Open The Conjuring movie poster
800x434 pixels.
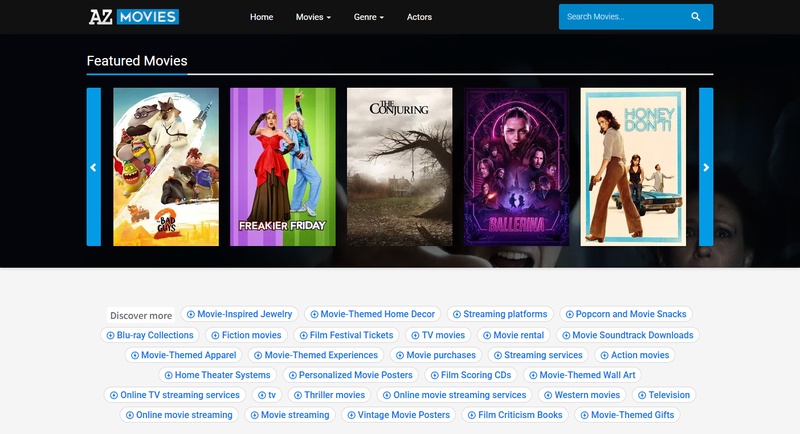tap(400, 167)
